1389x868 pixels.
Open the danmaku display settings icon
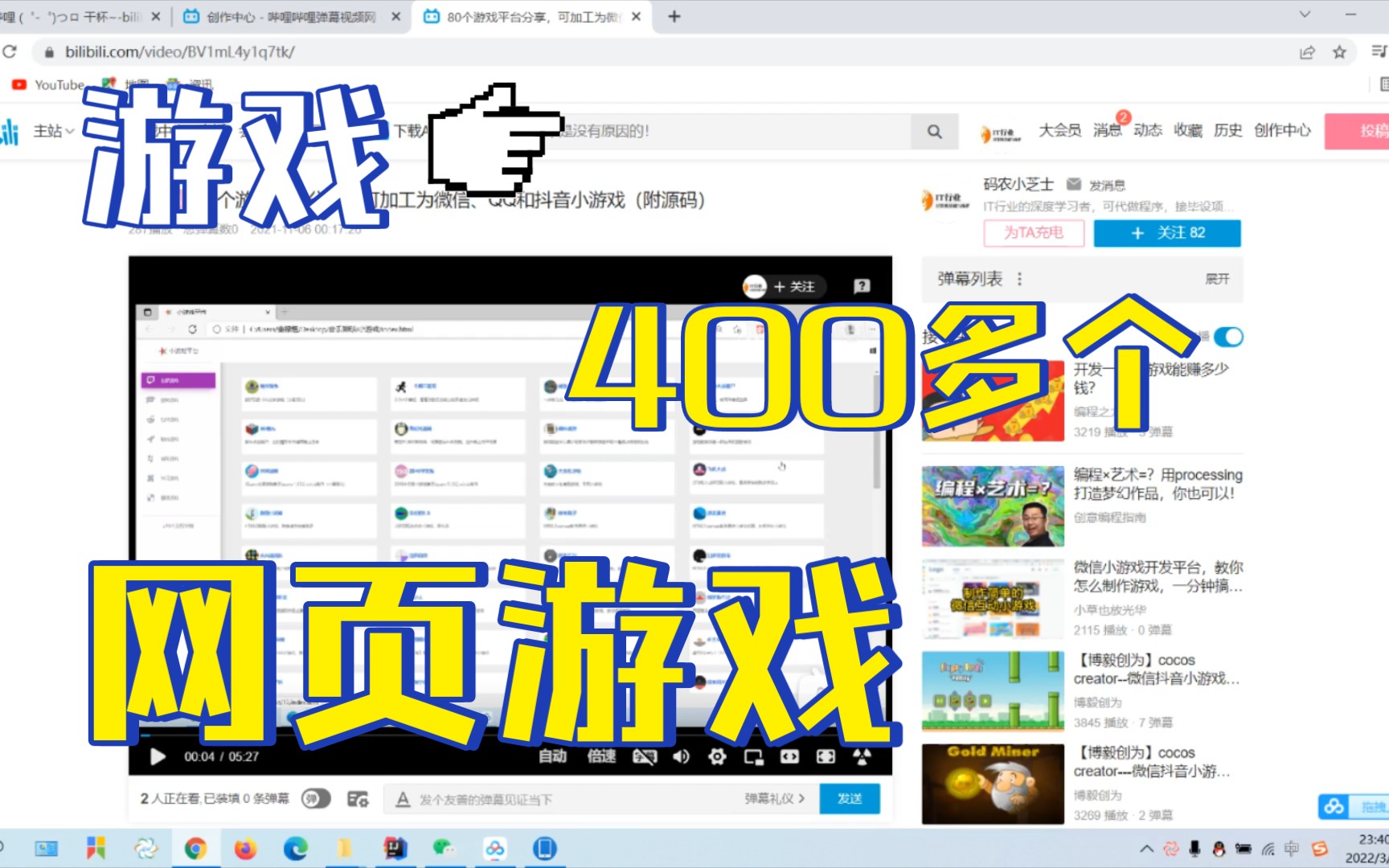pyautogui.click(x=359, y=799)
